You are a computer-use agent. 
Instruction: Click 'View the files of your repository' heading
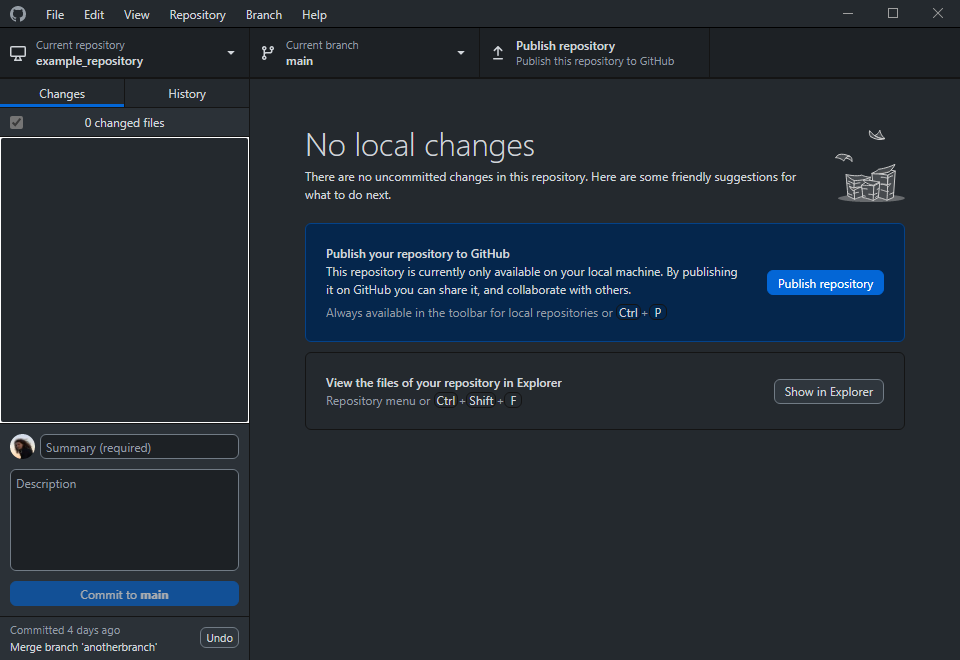[443, 383]
